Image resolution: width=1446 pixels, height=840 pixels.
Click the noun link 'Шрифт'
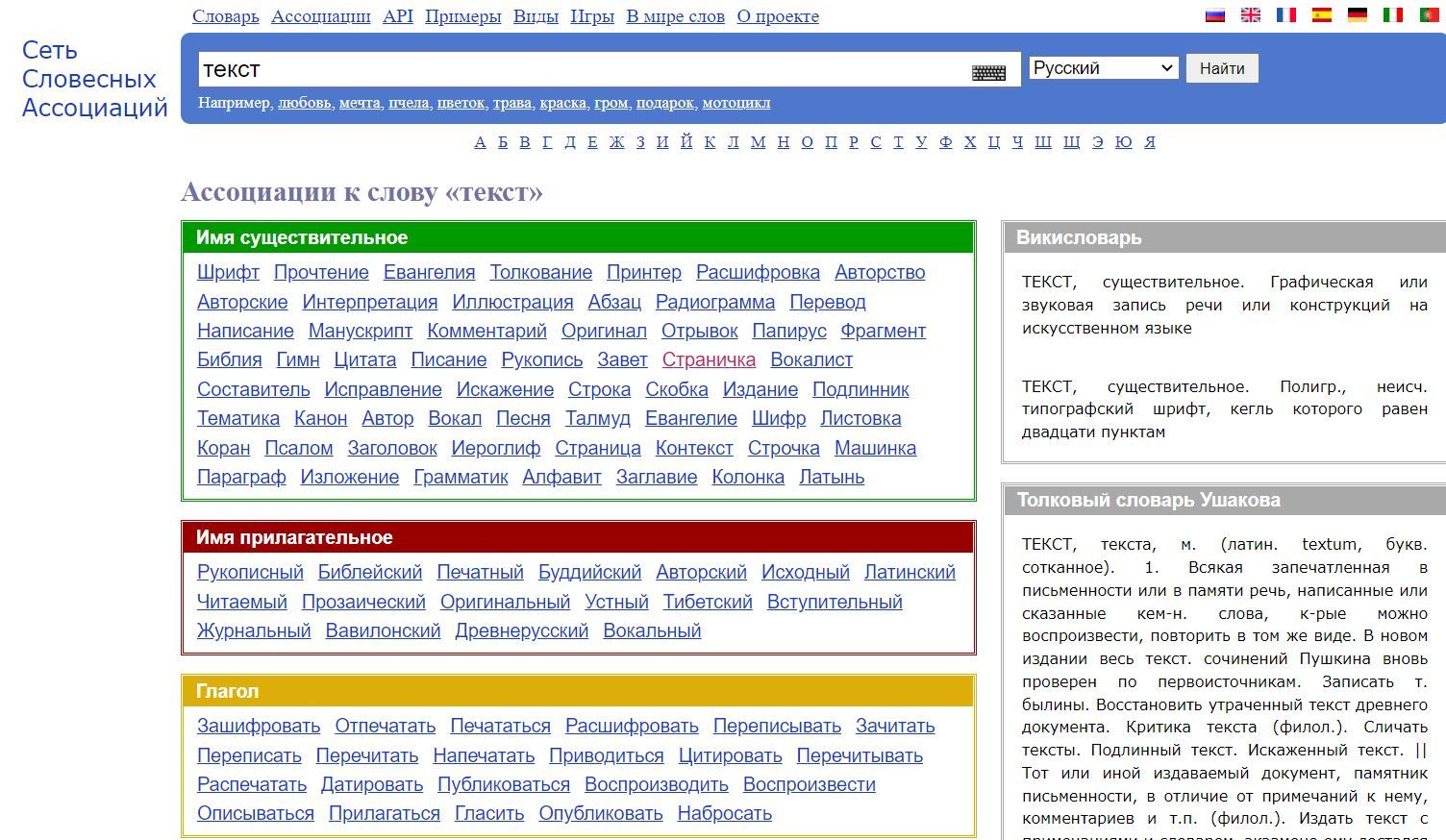point(228,272)
